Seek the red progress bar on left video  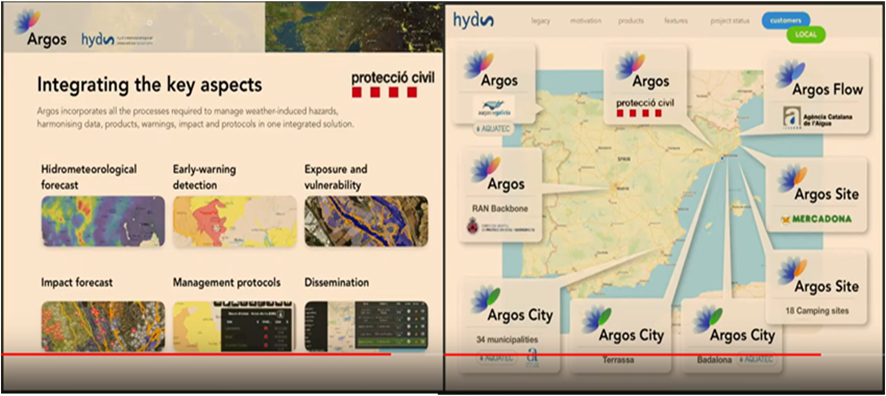coord(197,354)
